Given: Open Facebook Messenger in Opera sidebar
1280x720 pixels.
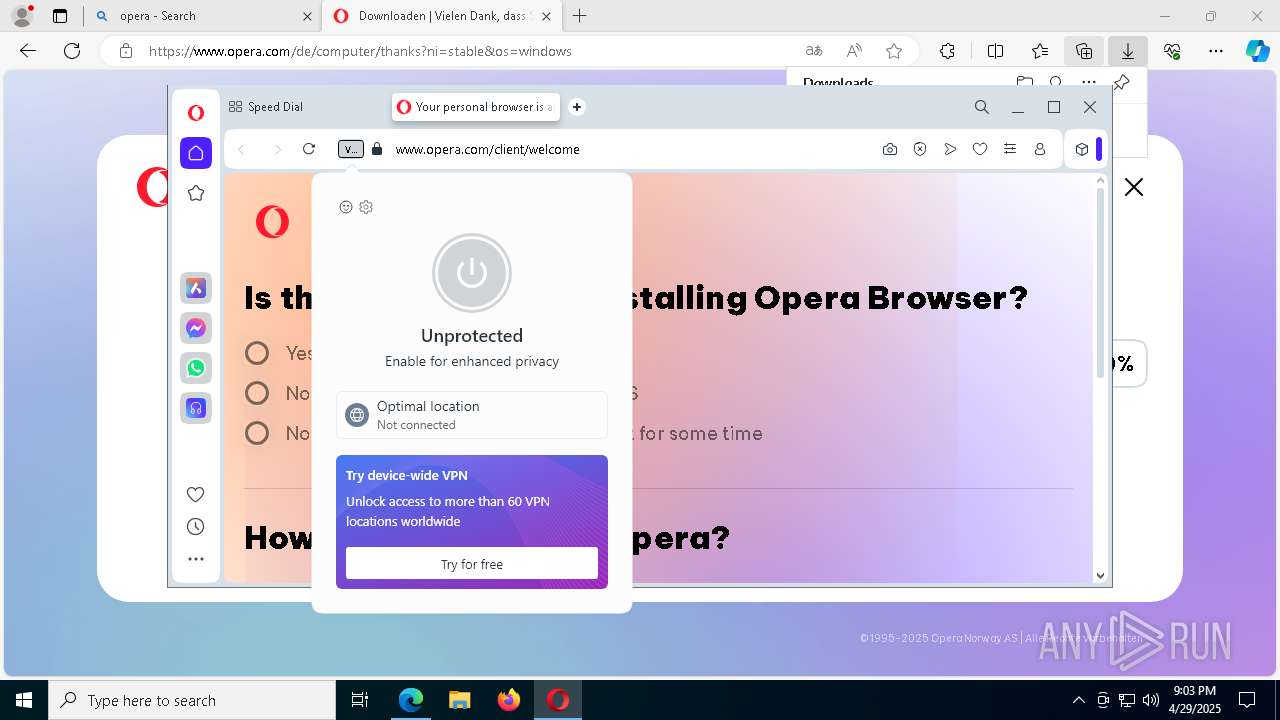Looking at the screenshot, I should [196, 328].
